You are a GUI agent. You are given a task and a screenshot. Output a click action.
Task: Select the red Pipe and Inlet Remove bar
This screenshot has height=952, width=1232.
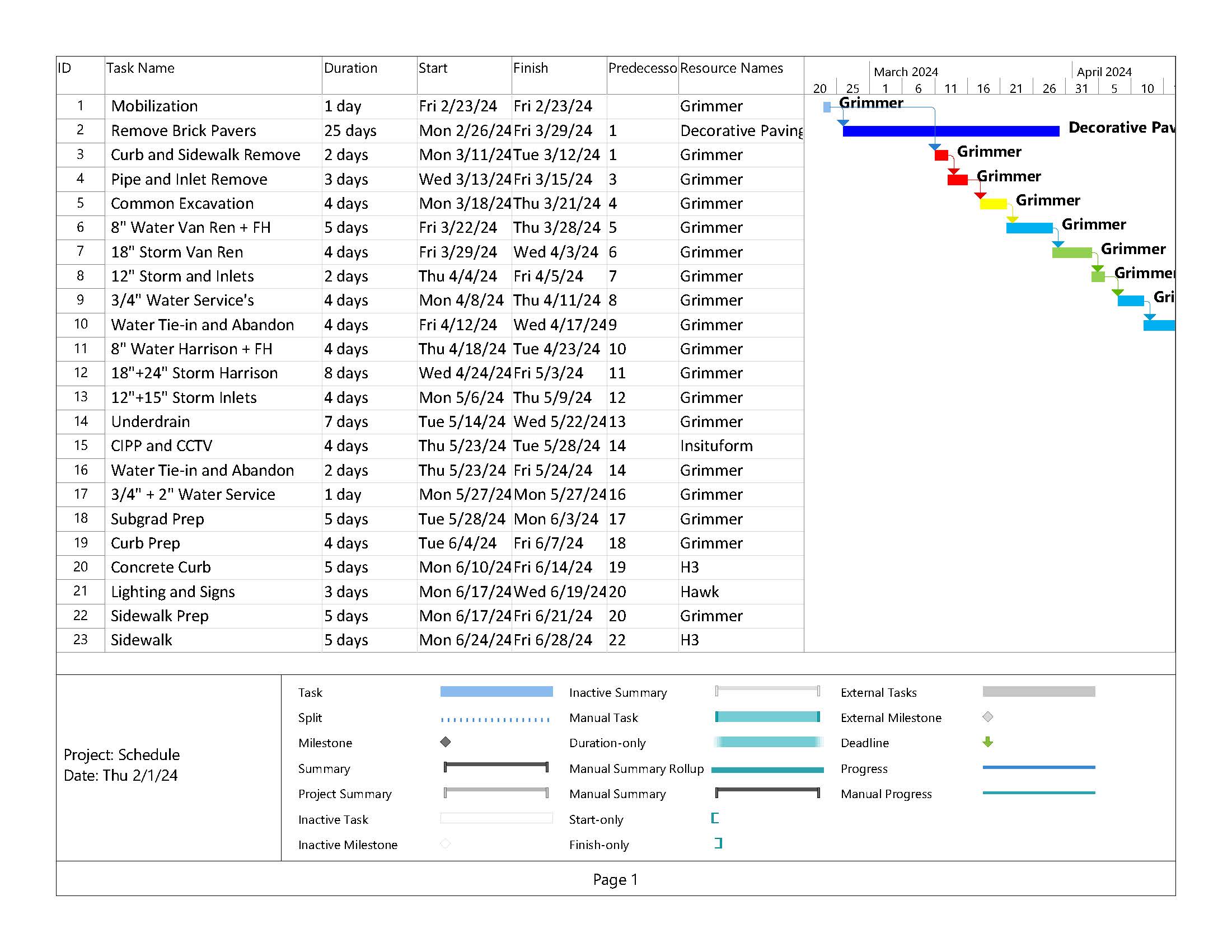(x=957, y=179)
